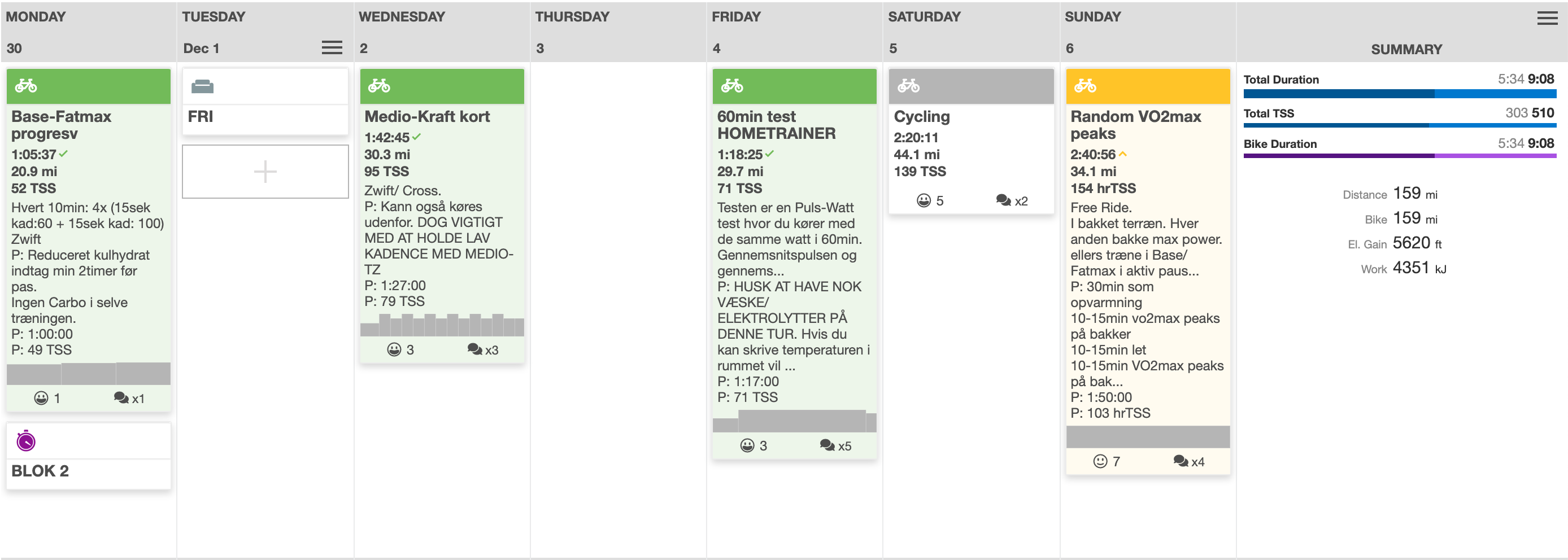Add a new workout on Tuesday

point(265,172)
